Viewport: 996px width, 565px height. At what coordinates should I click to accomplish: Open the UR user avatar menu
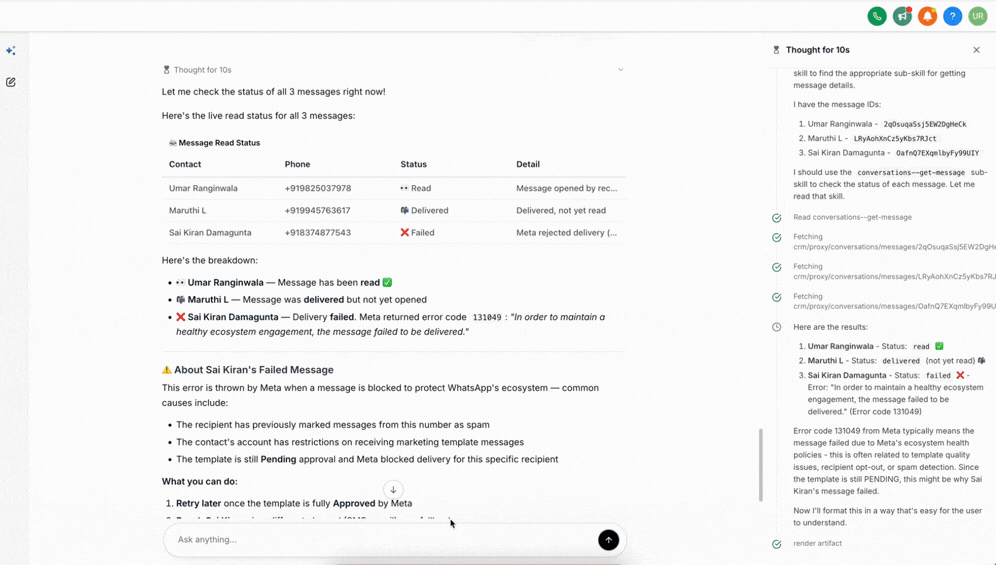pos(977,16)
